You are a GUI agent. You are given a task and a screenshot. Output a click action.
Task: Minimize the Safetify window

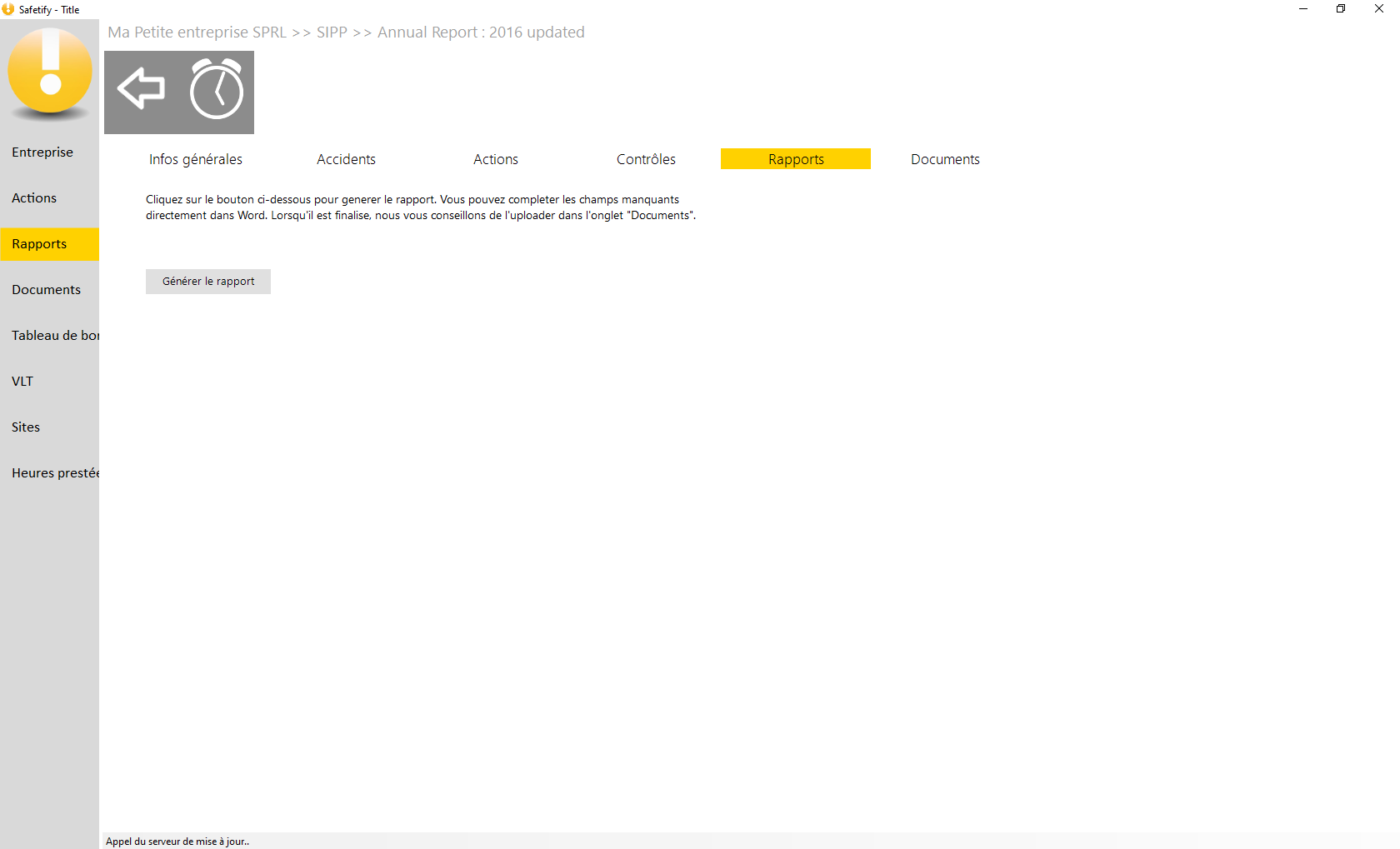(x=1303, y=9)
